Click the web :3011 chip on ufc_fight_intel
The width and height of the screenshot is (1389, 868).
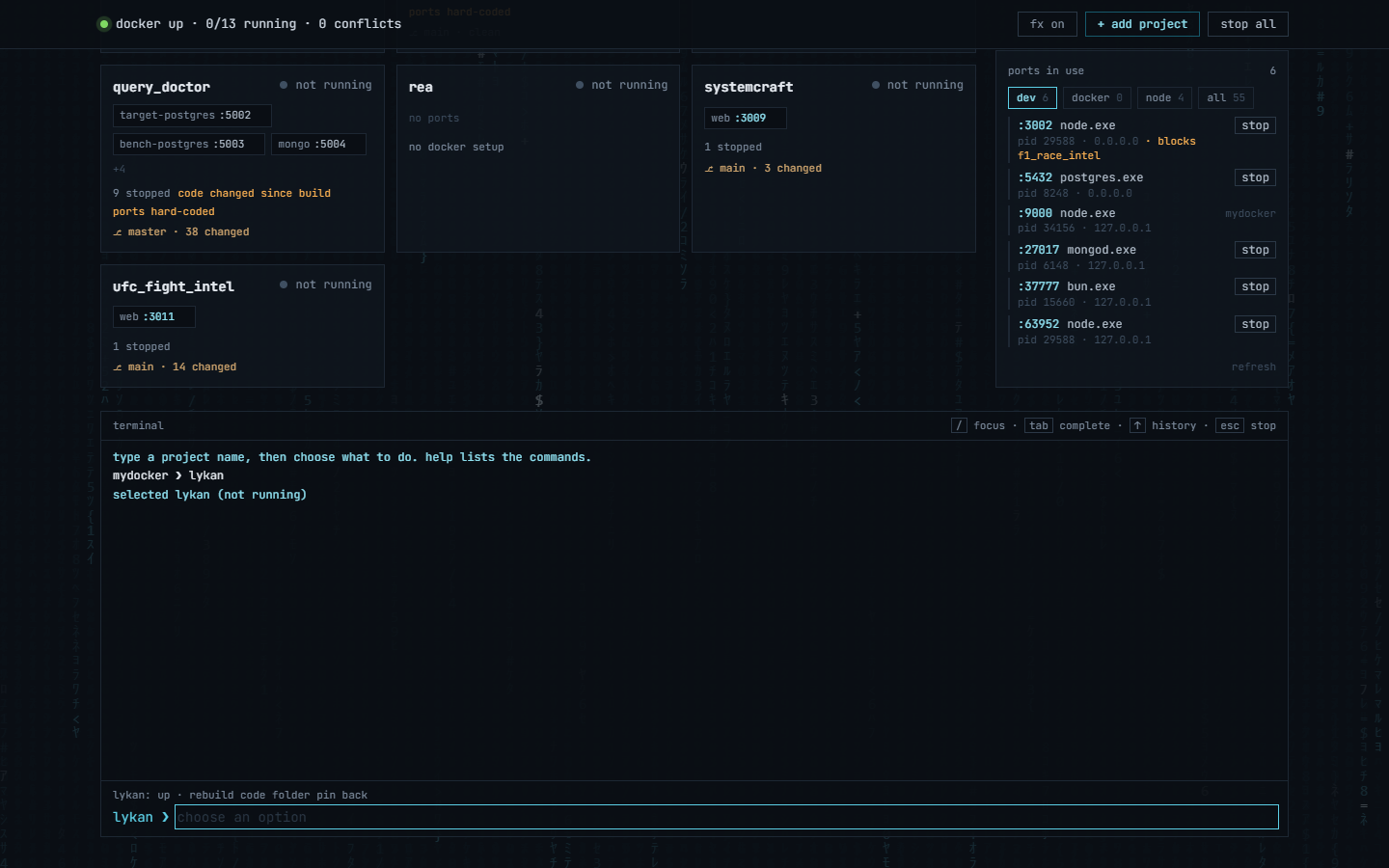pos(154,317)
